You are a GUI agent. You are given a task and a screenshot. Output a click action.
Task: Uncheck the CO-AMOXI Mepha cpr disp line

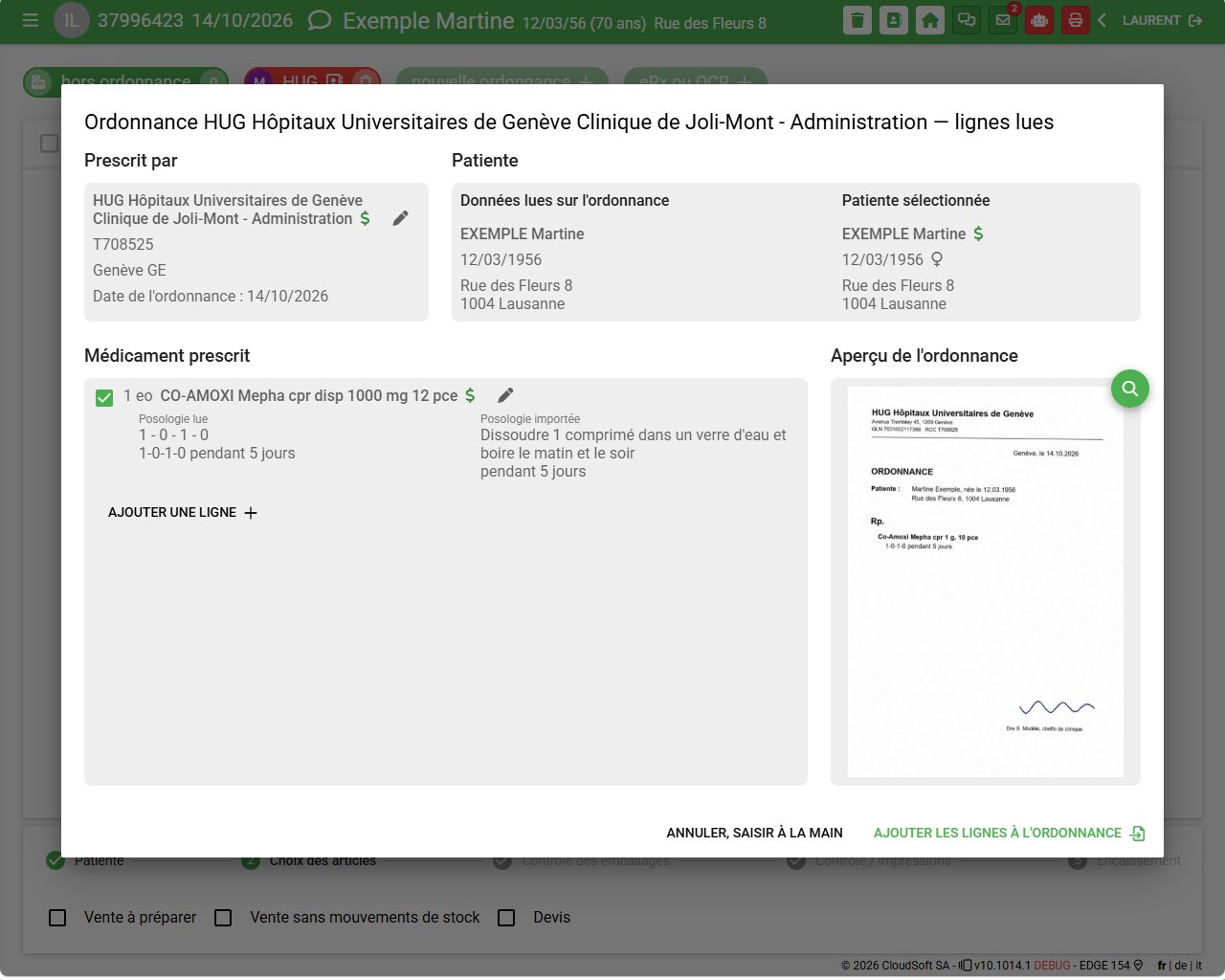(104, 397)
